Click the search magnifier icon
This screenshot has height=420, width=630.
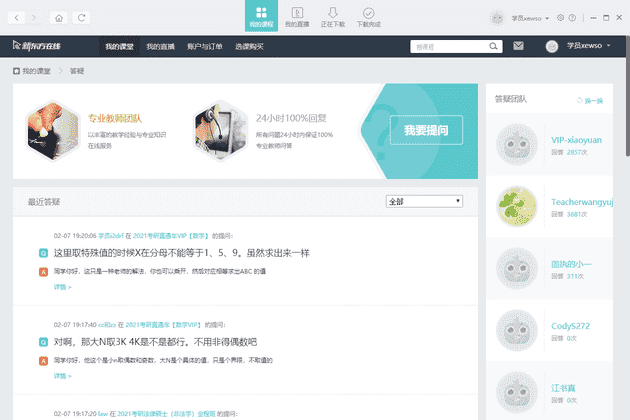[493, 47]
